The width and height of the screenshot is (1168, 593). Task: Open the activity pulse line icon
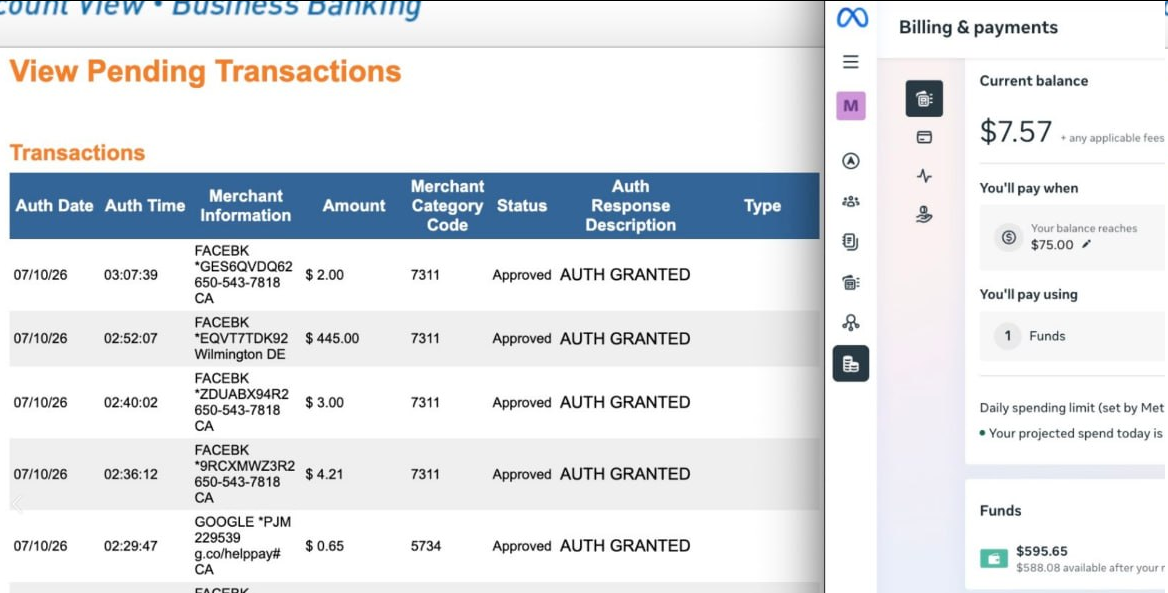click(924, 177)
